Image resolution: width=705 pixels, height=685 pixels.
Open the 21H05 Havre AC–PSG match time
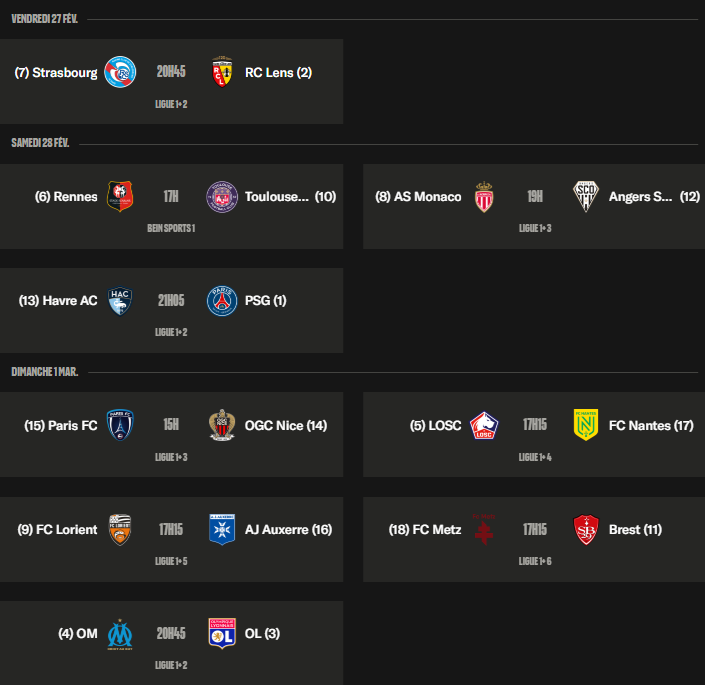coord(171,301)
